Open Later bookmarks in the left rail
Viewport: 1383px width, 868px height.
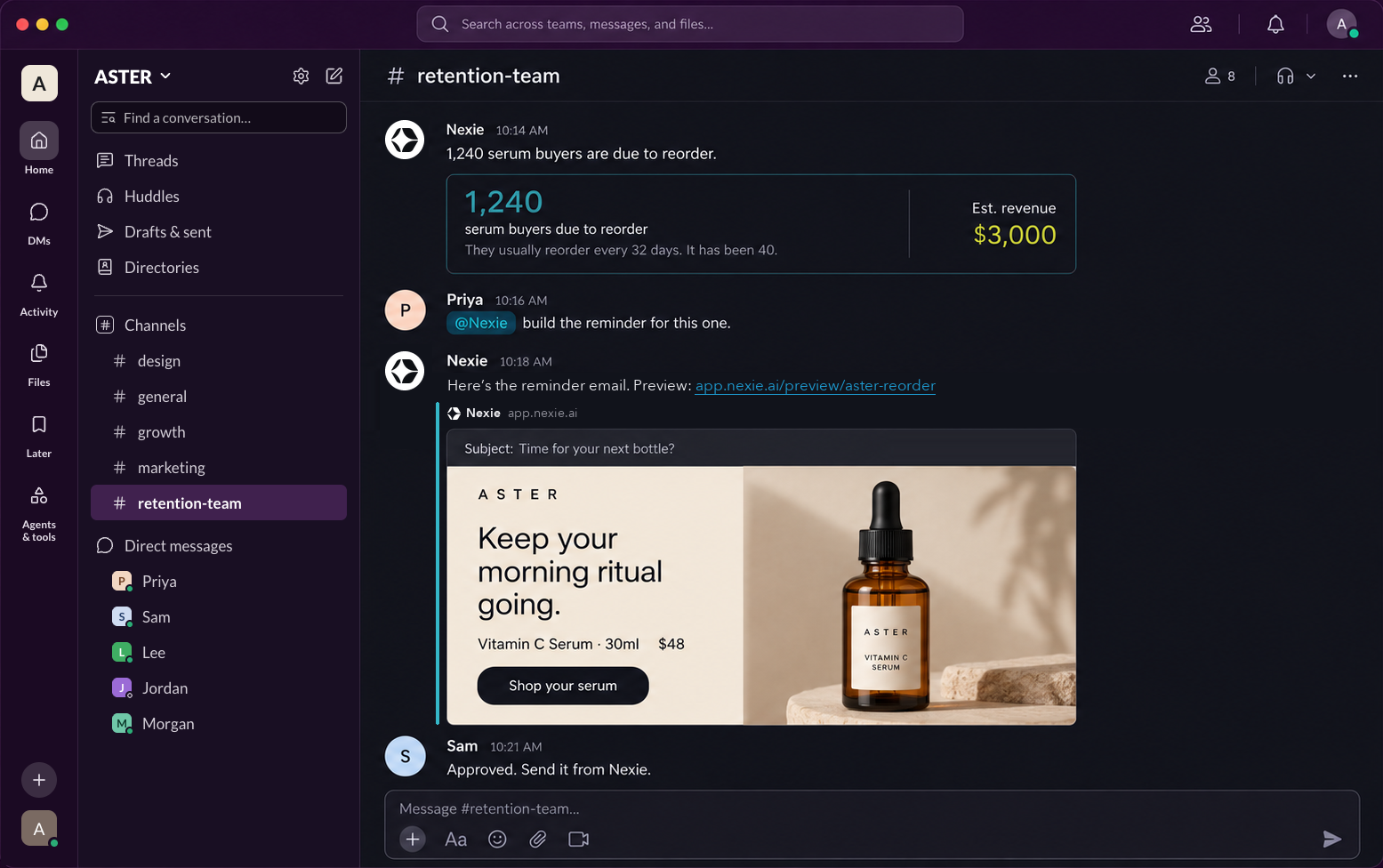tap(39, 435)
